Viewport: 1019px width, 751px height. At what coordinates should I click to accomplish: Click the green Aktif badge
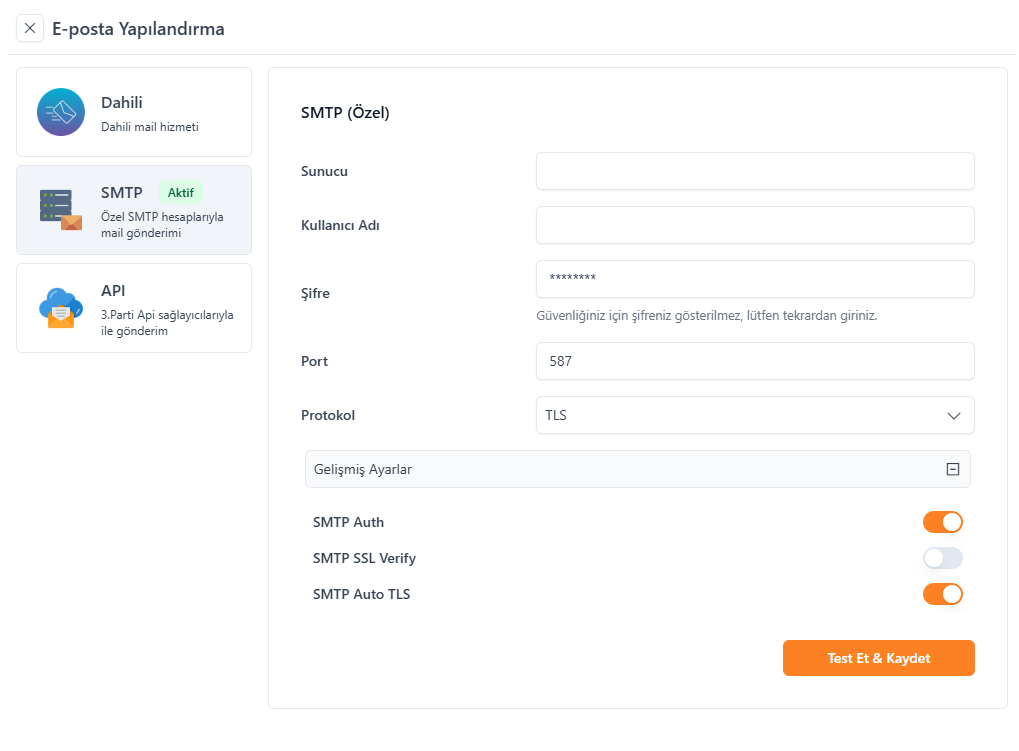181,192
